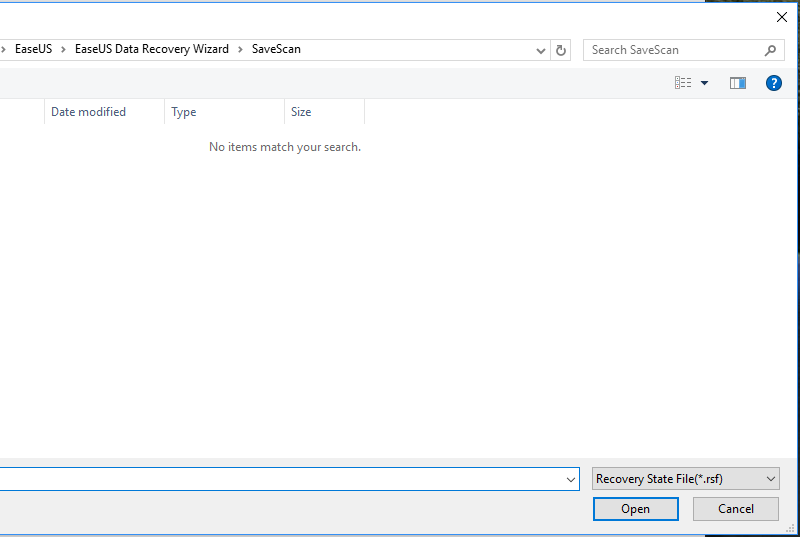Expand the chevron after EaseUS breadcrumb

[63, 49]
